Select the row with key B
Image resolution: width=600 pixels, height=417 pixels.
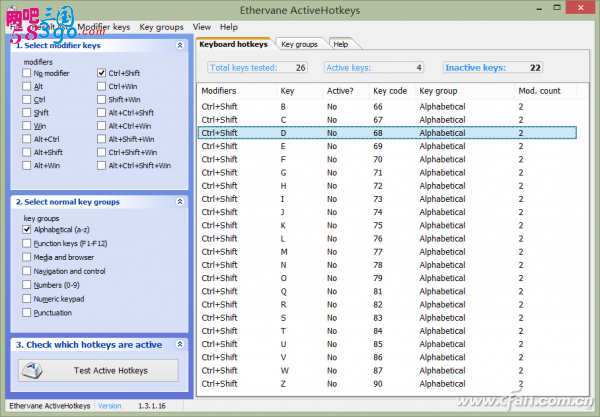point(387,107)
